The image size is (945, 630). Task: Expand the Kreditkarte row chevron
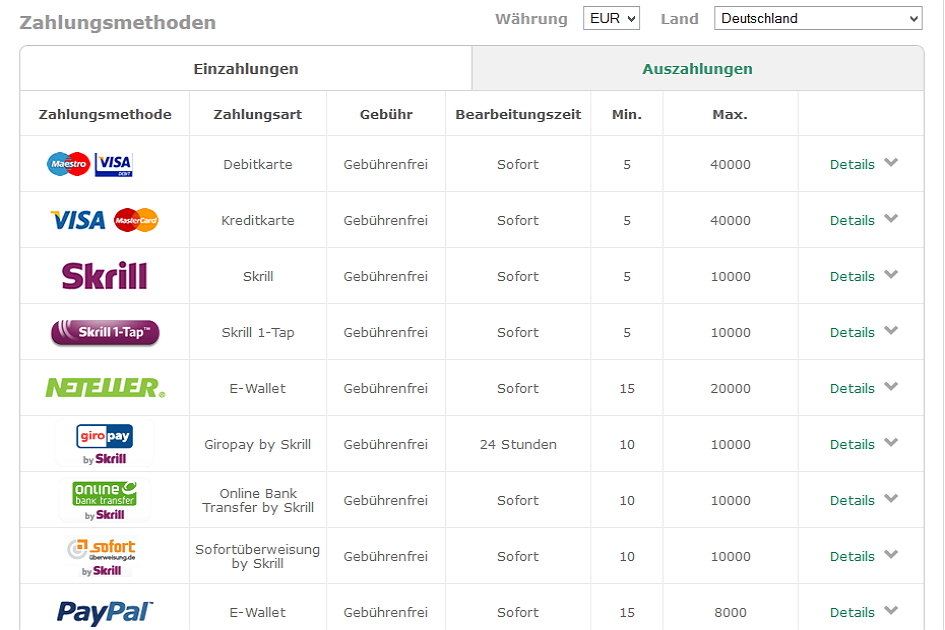(x=891, y=218)
